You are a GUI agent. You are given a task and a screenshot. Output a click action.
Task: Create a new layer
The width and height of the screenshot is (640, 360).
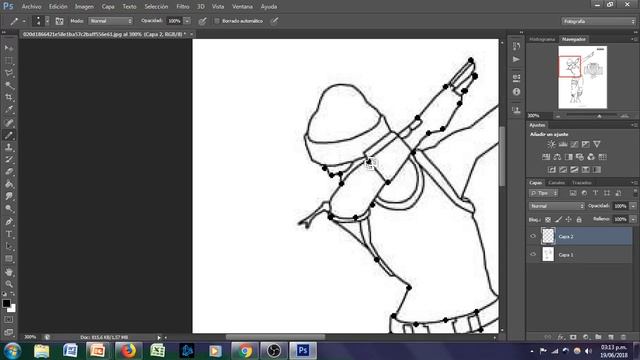pos(611,337)
